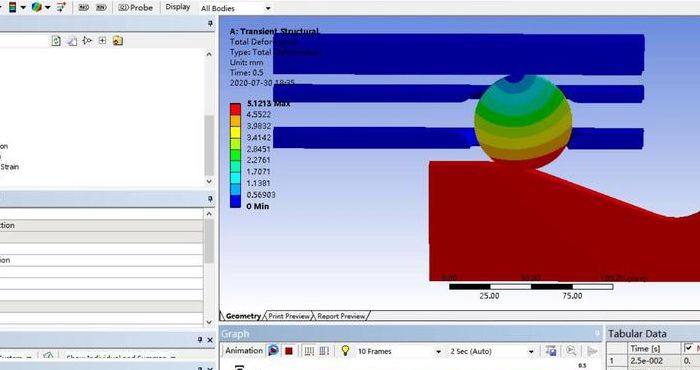Click the Probe tool in the toolbar

[x=136, y=8]
